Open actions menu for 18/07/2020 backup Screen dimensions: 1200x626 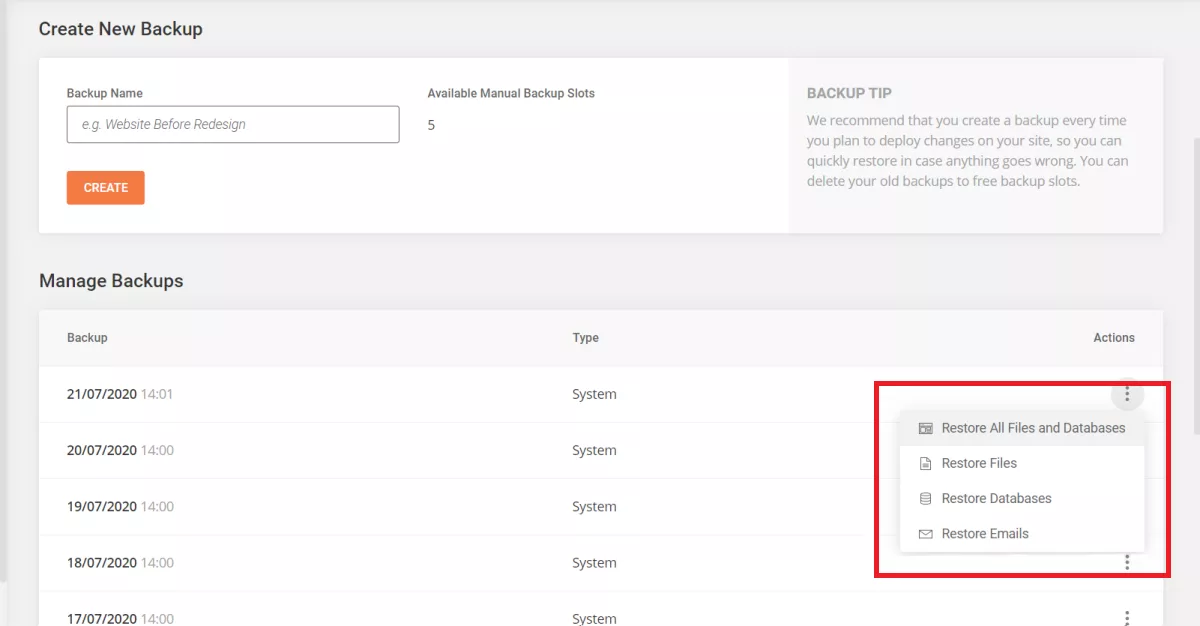pos(1127,563)
